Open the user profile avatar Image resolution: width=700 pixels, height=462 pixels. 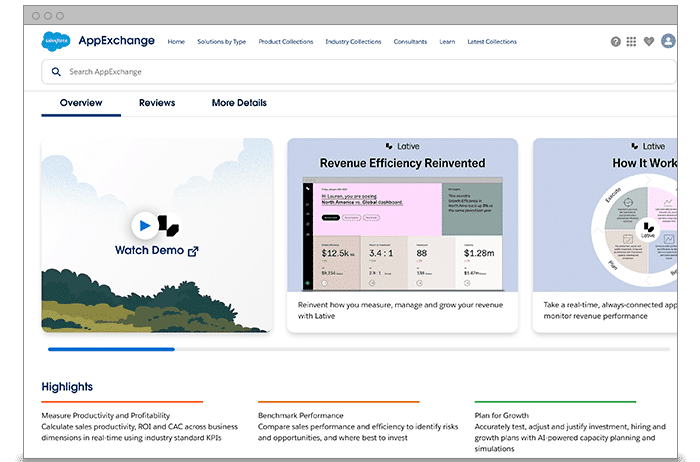[x=668, y=42]
